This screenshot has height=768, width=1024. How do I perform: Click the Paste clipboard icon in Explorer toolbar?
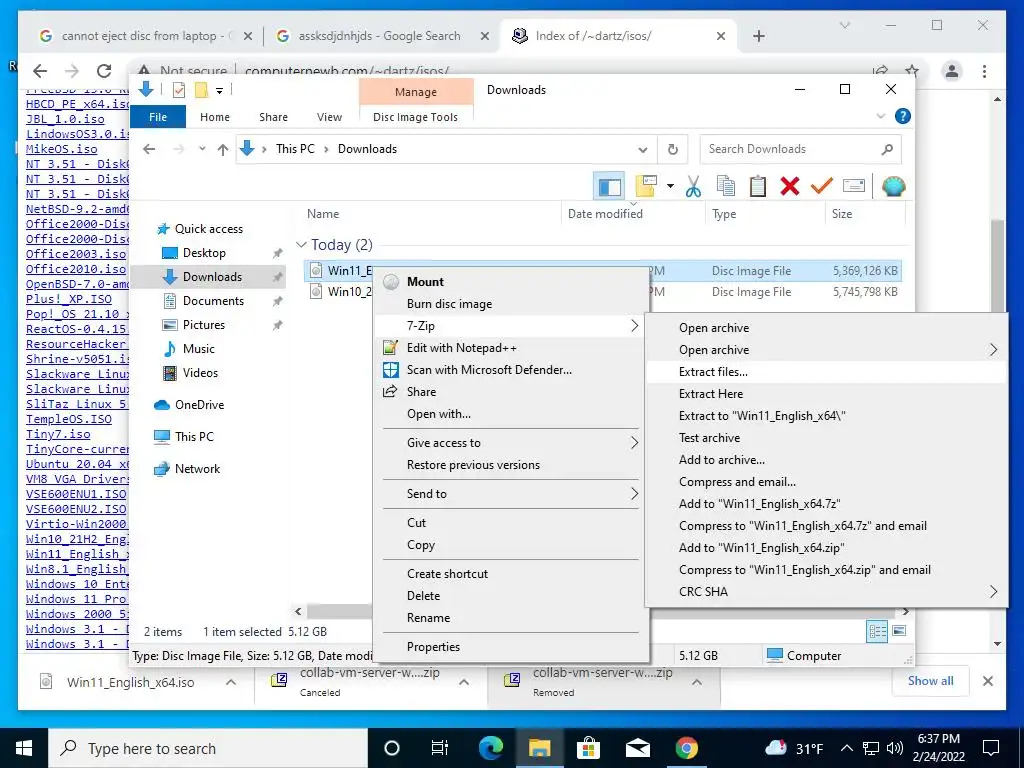[x=758, y=187]
